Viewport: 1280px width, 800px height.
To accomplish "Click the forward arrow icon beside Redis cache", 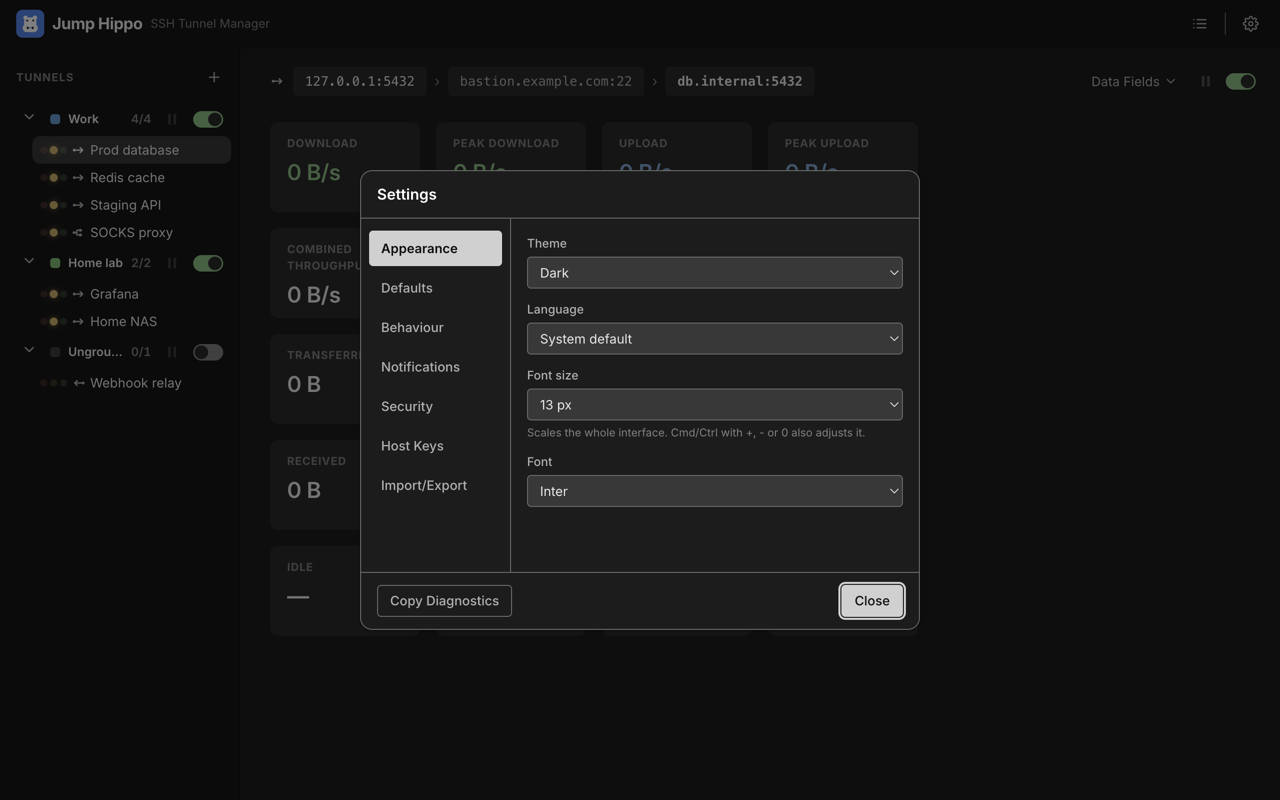I will [x=78, y=178].
